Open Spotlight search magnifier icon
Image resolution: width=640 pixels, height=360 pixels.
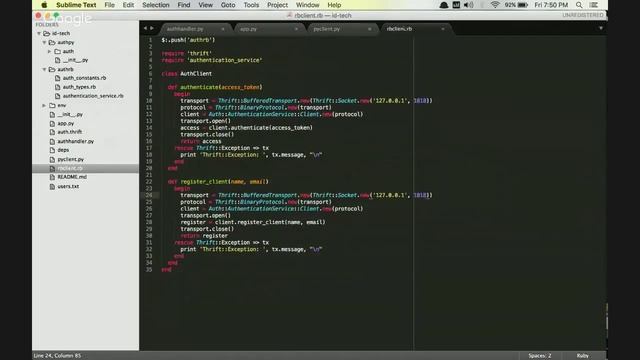click(x=579, y=5)
